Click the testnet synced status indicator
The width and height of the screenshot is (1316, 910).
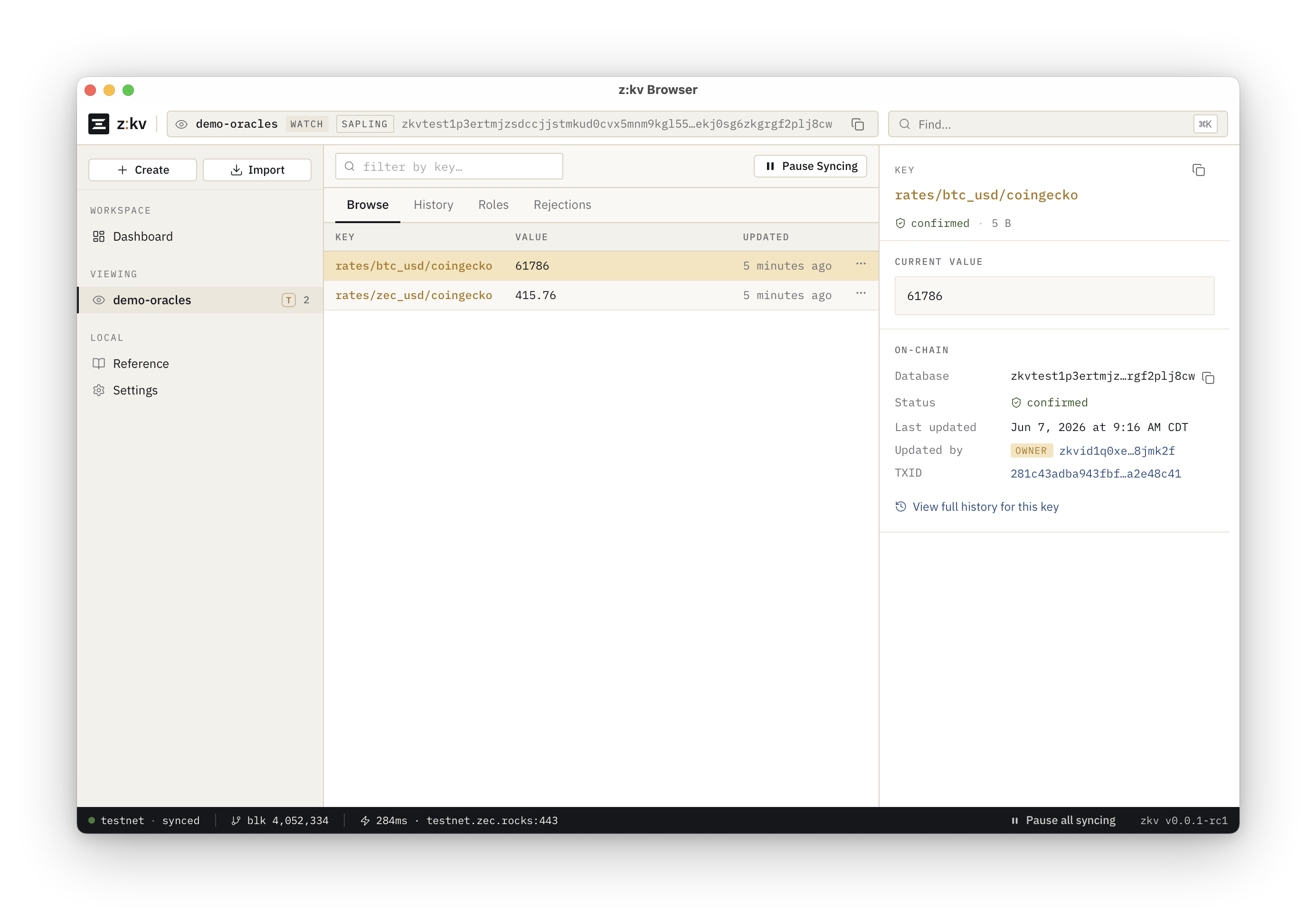click(x=144, y=820)
